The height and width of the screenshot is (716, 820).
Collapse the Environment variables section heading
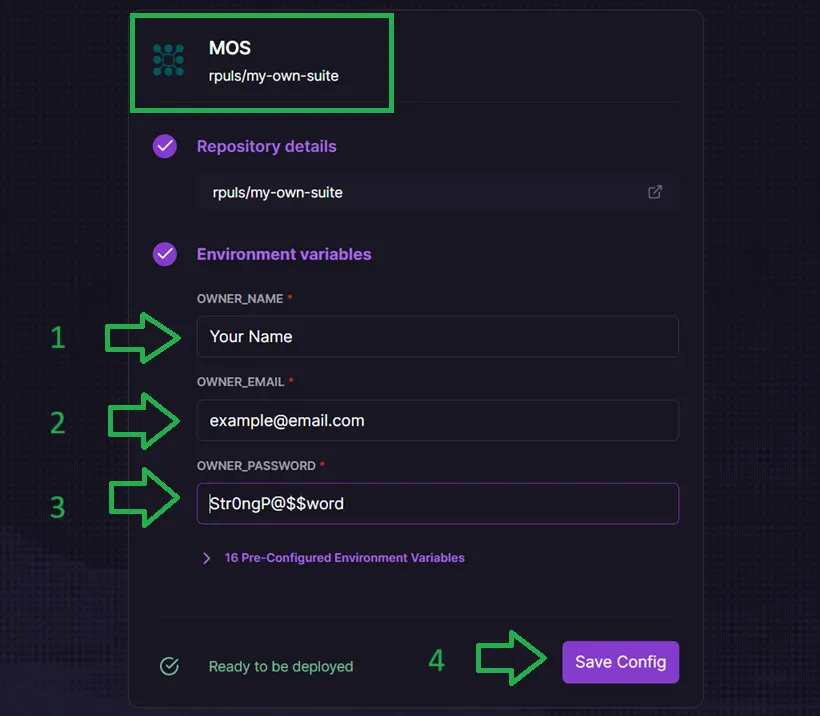(284, 254)
